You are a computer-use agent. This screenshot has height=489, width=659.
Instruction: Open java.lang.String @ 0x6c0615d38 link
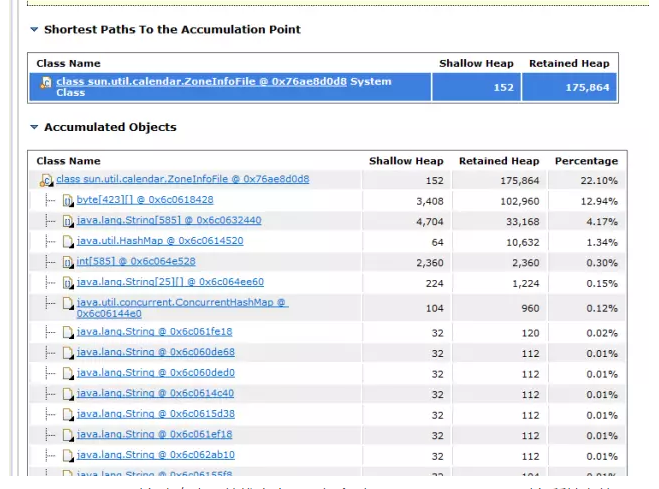[x=156, y=414]
